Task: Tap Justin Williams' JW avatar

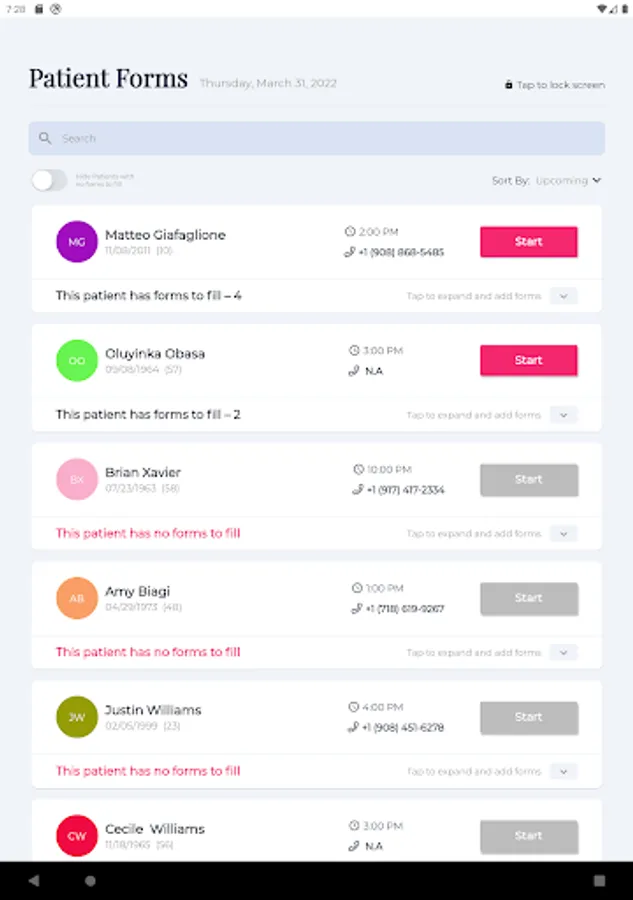Action: click(77, 717)
